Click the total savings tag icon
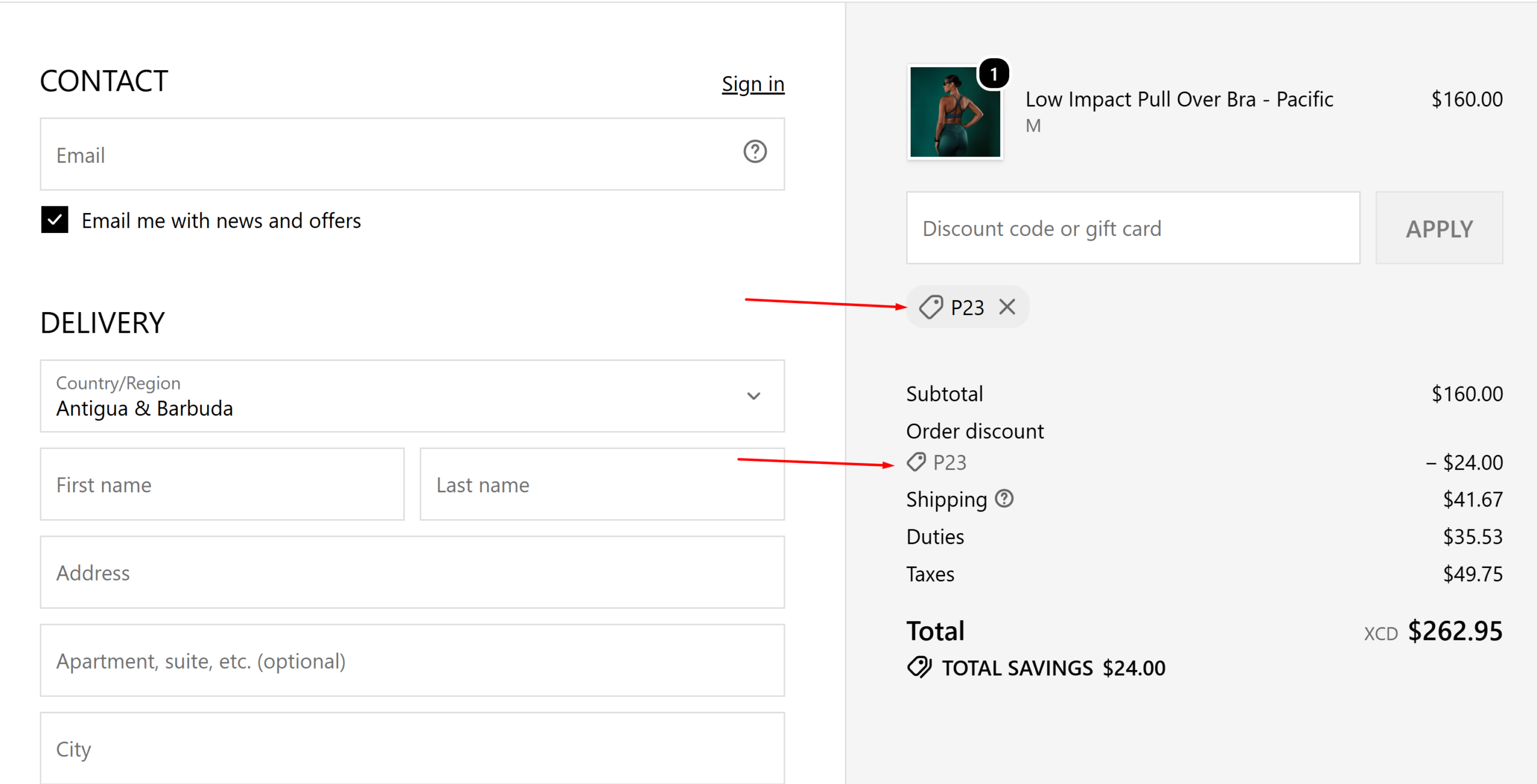This screenshot has width=1537, height=784. click(x=919, y=667)
